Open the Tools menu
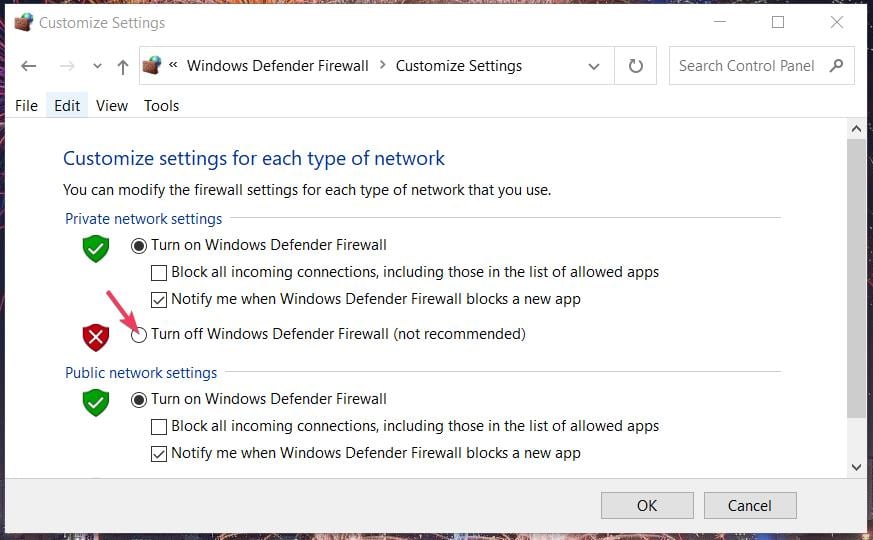The width and height of the screenshot is (873, 540). 161,105
